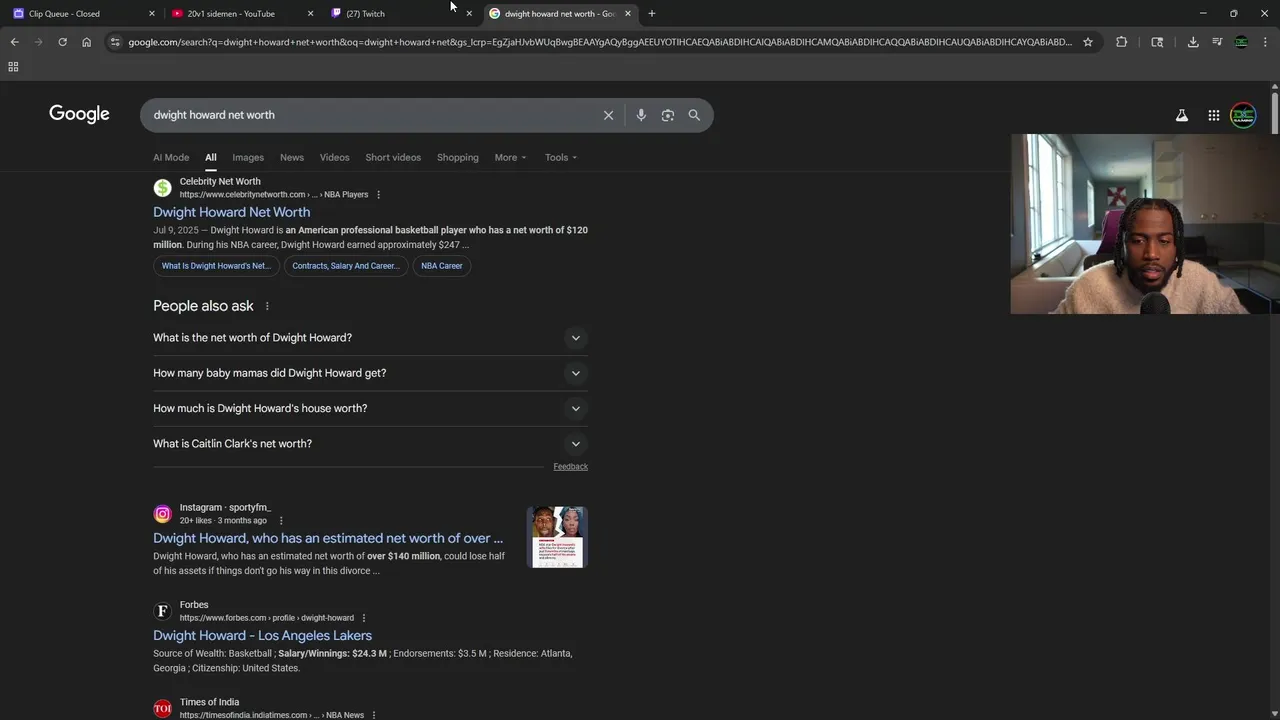Image resolution: width=1280 pixels, height=720 pixels.
Task: Switch to Videos results tab
Action: 334,157
